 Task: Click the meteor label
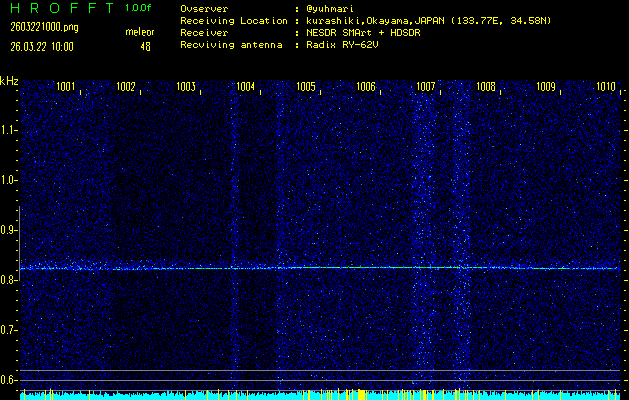139,32
